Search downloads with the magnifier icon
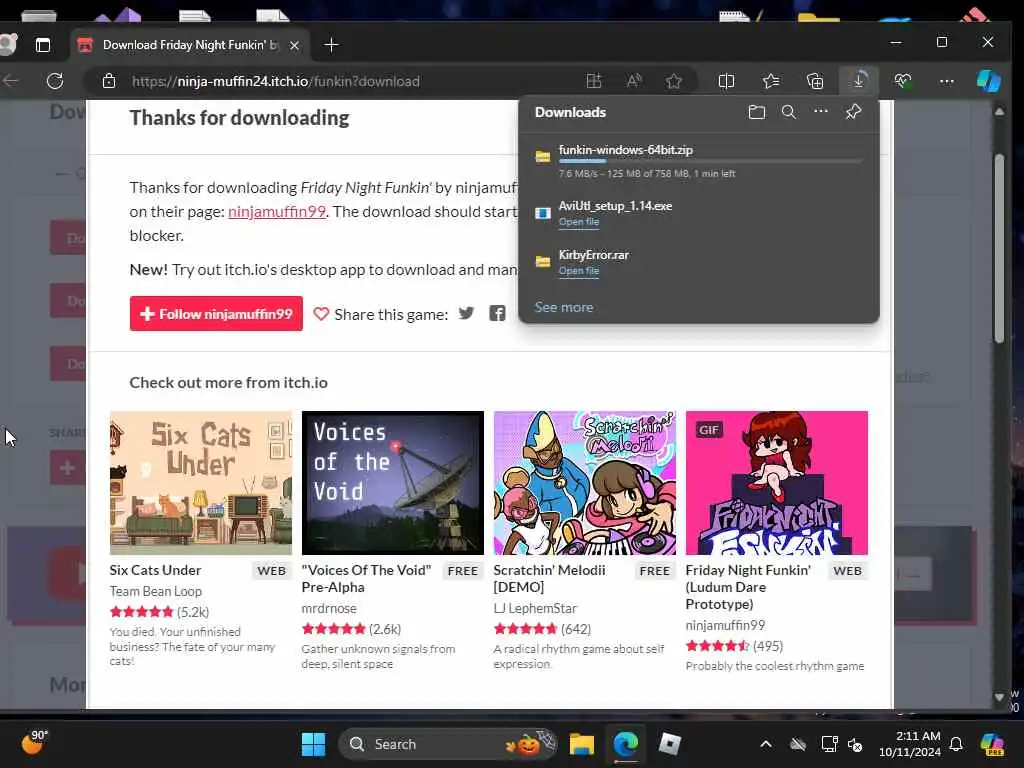Image resolution: width=1024 pixels, height=768 pixels. click(x=789, y=112)
